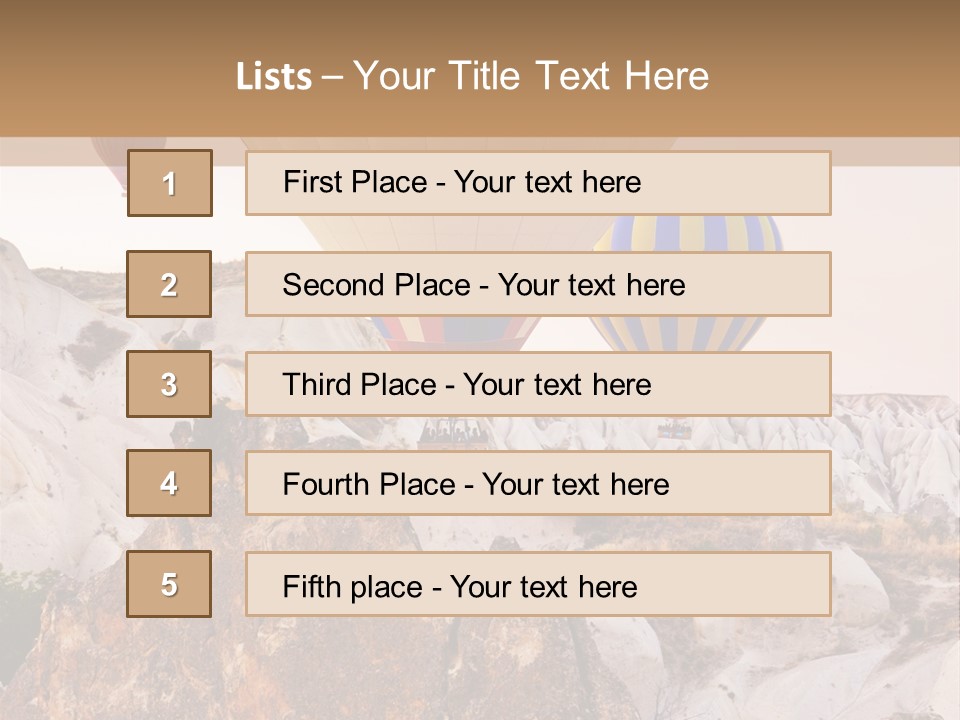
Task: Select the number 1 box
Action: point(170,183)
